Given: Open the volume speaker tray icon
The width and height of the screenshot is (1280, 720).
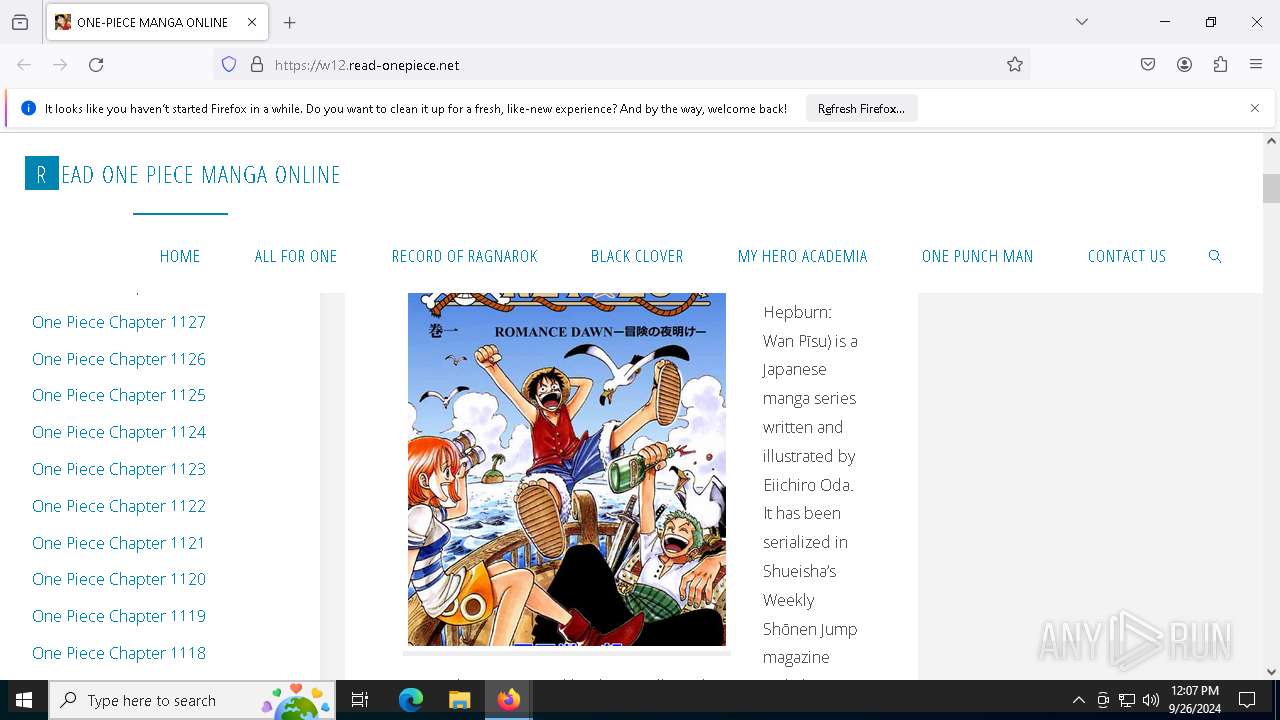Looking at the screenshot, I should (1150, 700).
